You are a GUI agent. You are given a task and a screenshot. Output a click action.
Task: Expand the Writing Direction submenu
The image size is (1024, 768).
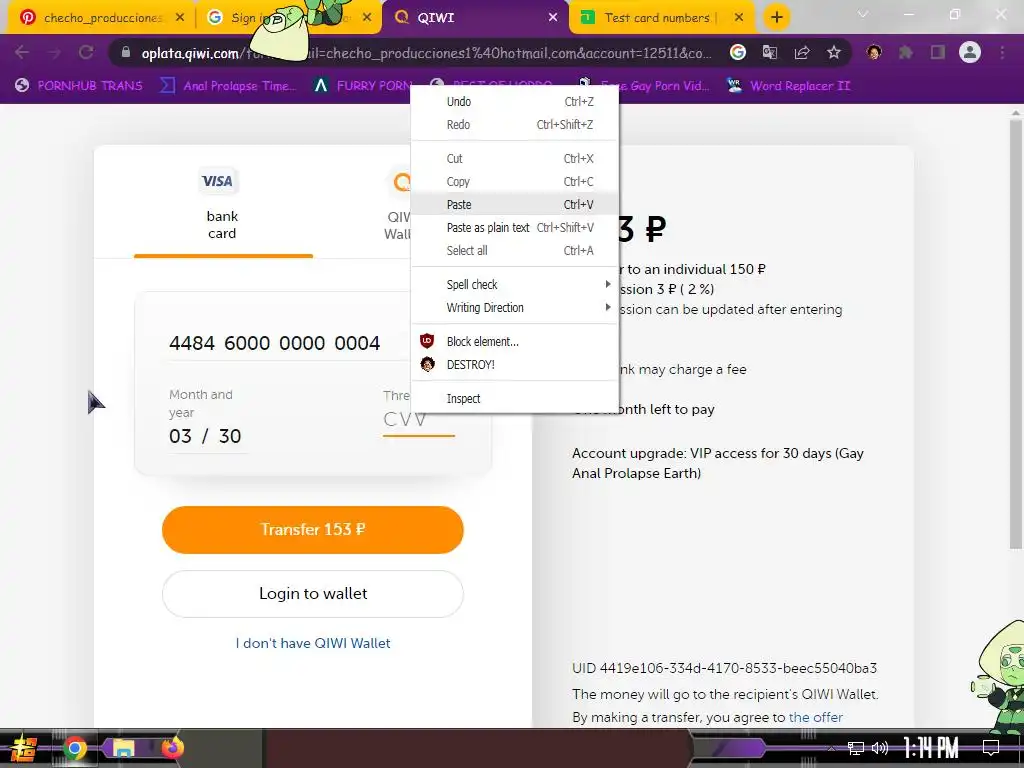(515, 307)
